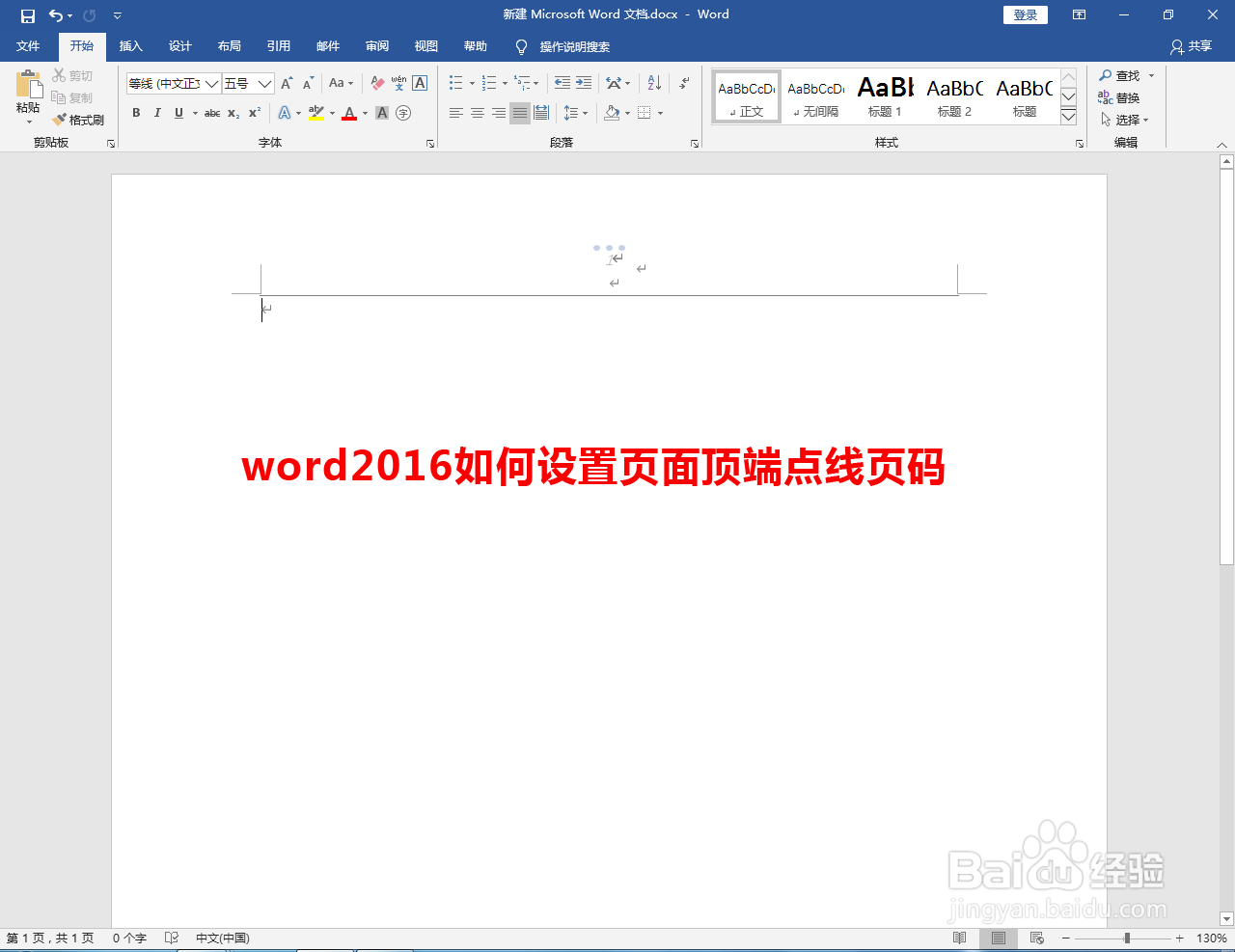
Task: Open the font size dropdown
Action: pos(263,84)
